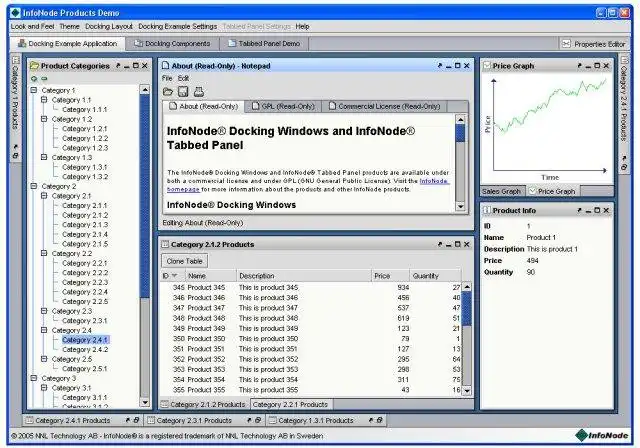This screenshot has width=640, height=448.
Task: Restore the minimized Category 1.3.1 Products tab
Action: 379,419
